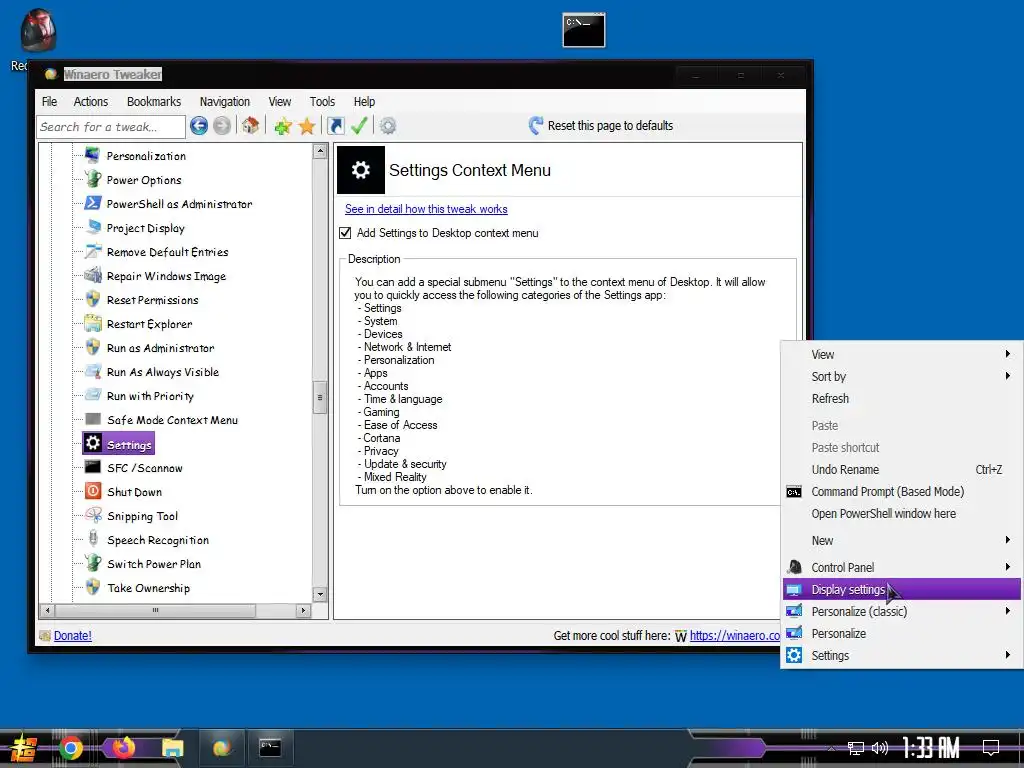This screenshot has width=1024, height=768.
Task: Click the Donate! link
Action: 72,635
